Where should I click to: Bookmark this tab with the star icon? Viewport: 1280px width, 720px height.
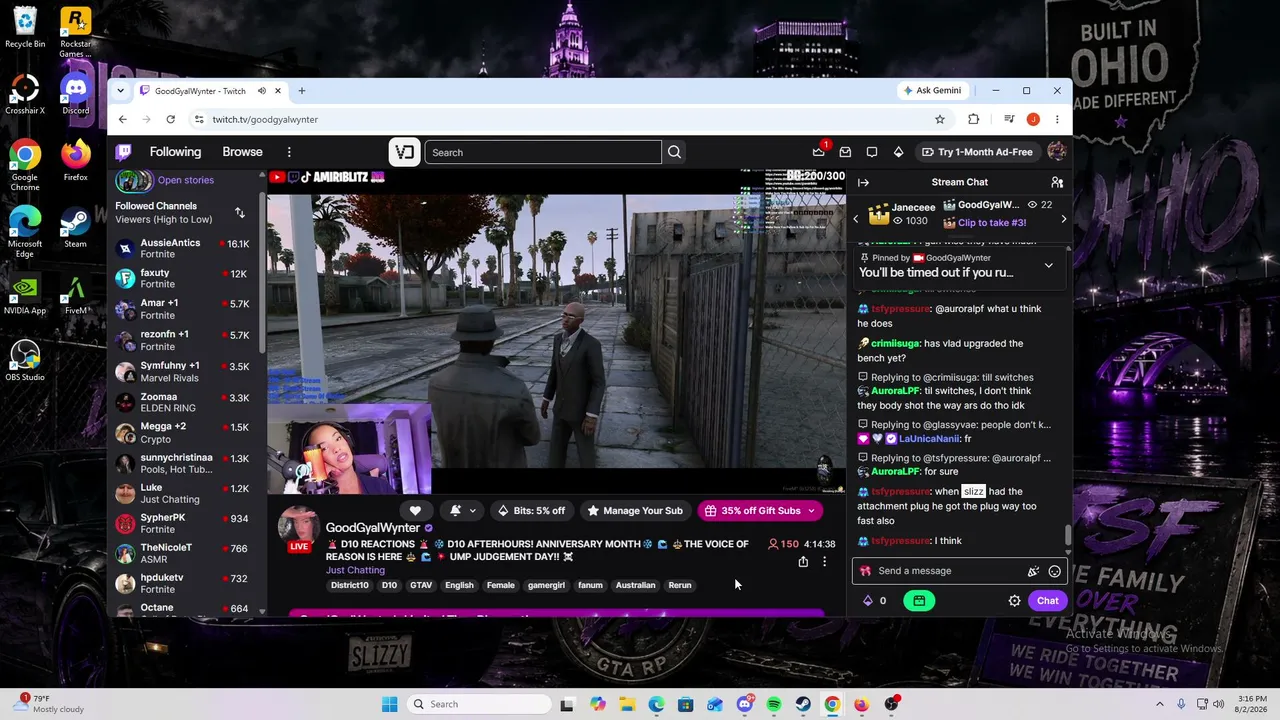[x=940, y=119]
